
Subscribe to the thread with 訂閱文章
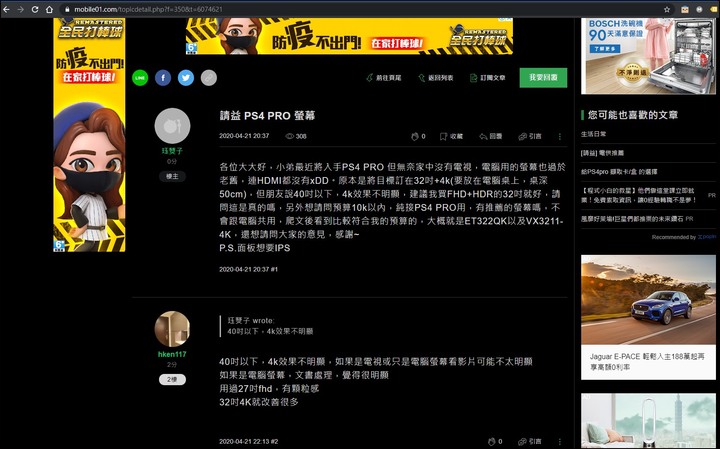tap(488, 78)
